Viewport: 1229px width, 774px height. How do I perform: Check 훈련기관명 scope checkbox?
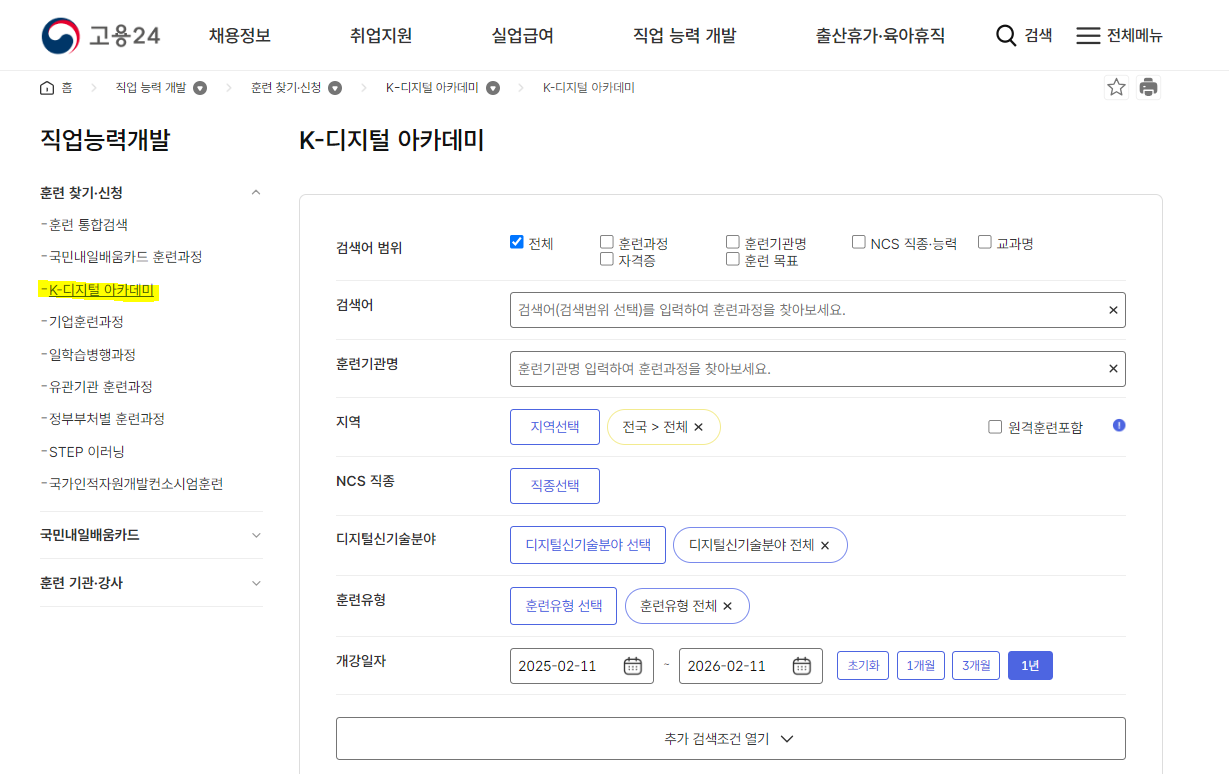click(x=733, y=242)
